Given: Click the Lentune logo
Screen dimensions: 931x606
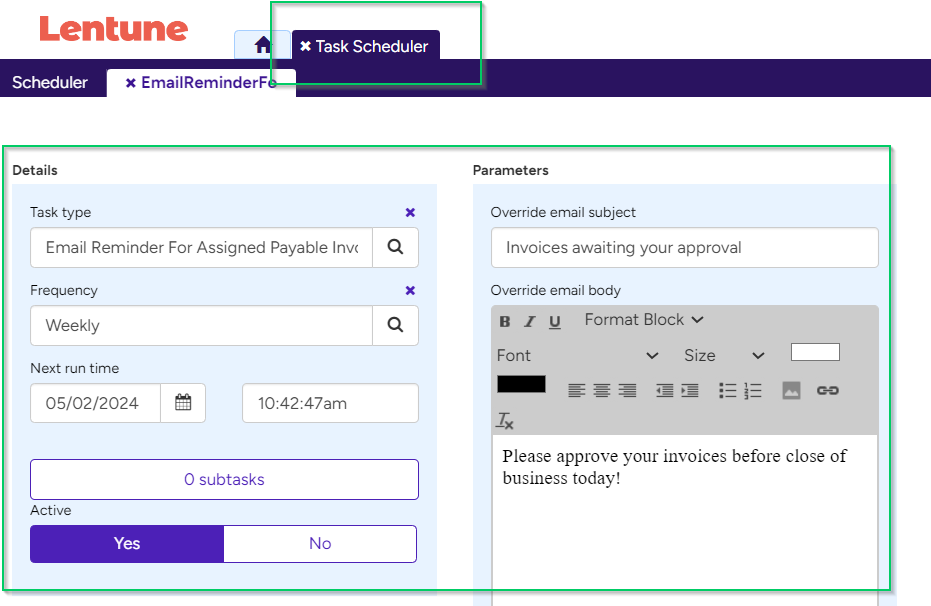Looking at the screenshot, I should point(113,29).
